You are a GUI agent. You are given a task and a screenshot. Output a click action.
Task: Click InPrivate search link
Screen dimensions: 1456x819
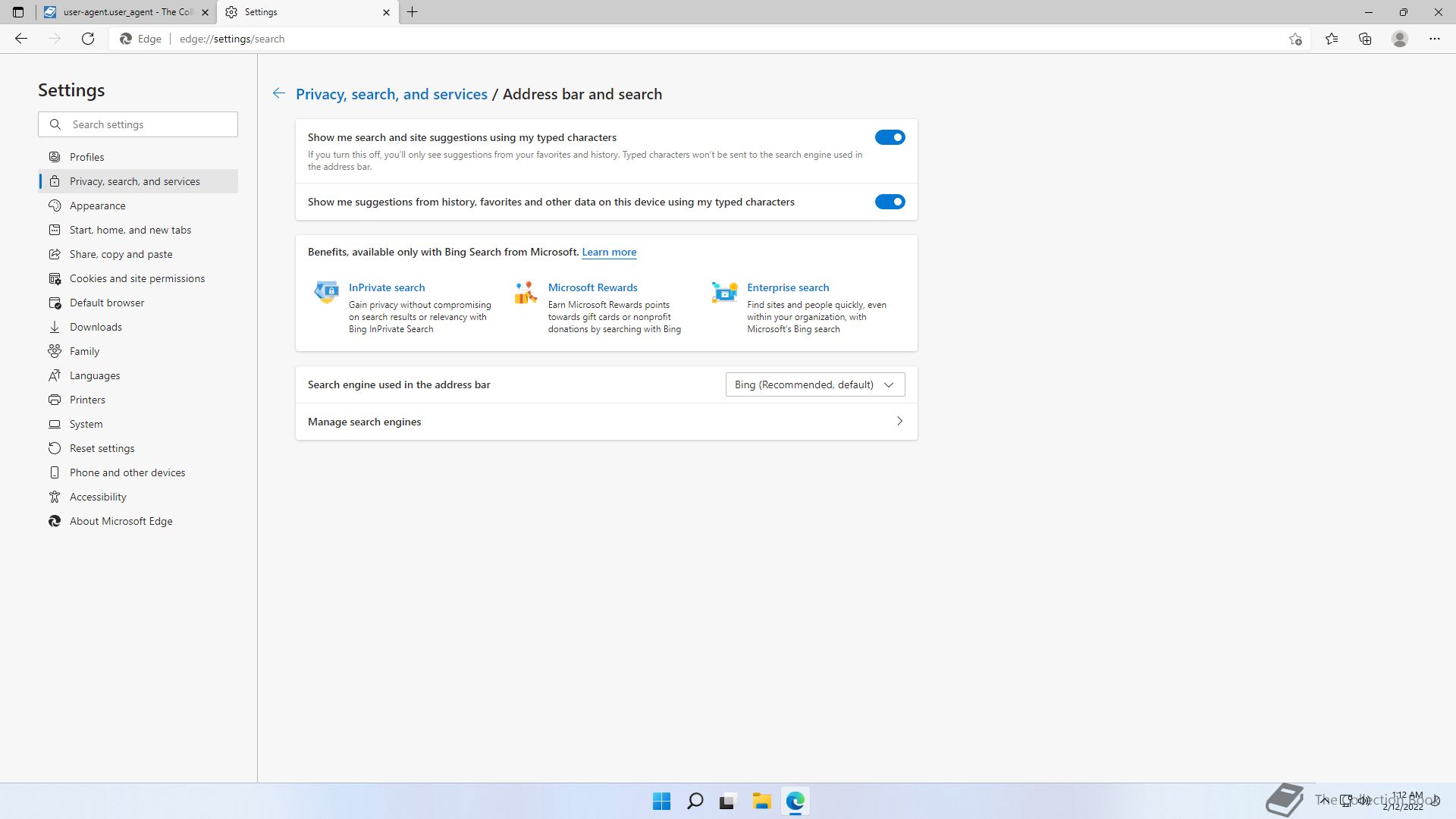(387, 287)
